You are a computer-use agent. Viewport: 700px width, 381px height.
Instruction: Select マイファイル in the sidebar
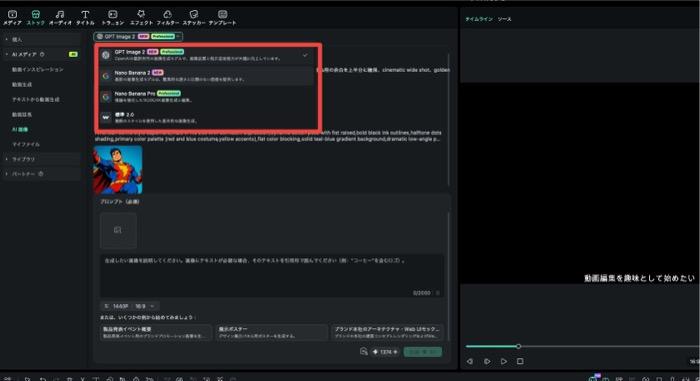[x=25, y=144]
